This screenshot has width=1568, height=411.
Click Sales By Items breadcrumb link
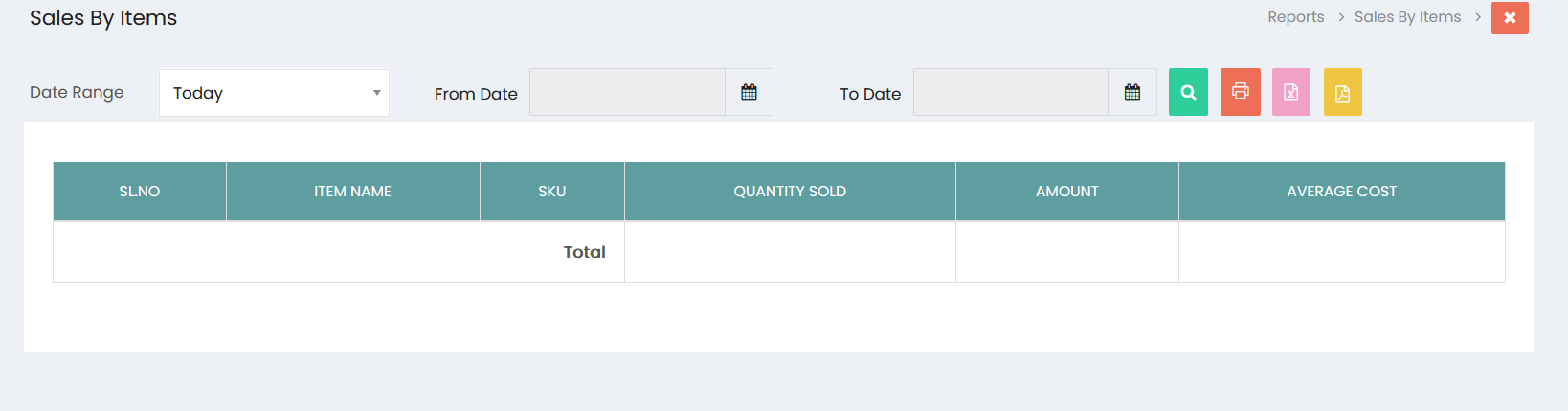pos(1407,17)
